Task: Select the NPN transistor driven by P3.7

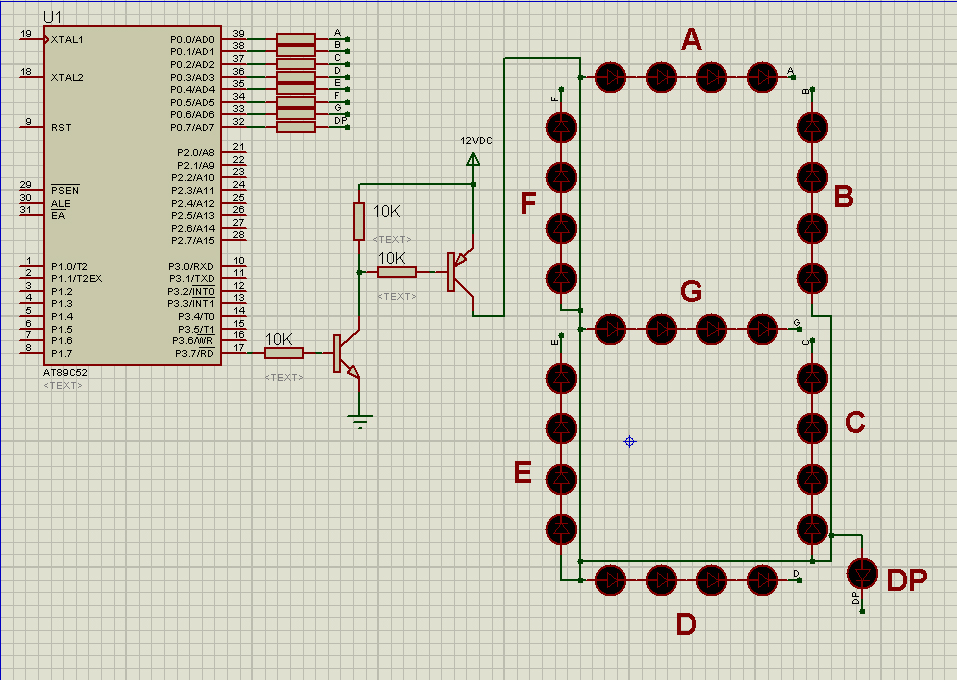Action: click(345, 353)
